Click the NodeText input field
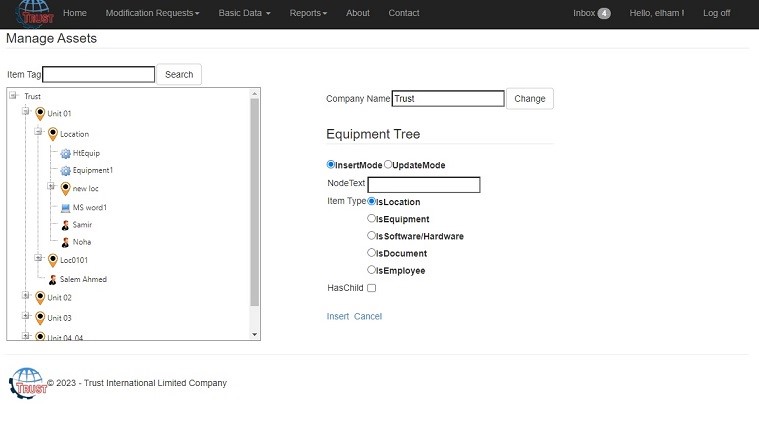Image resolution: width=759 pixels, height=429 pixels. [424, 185]
